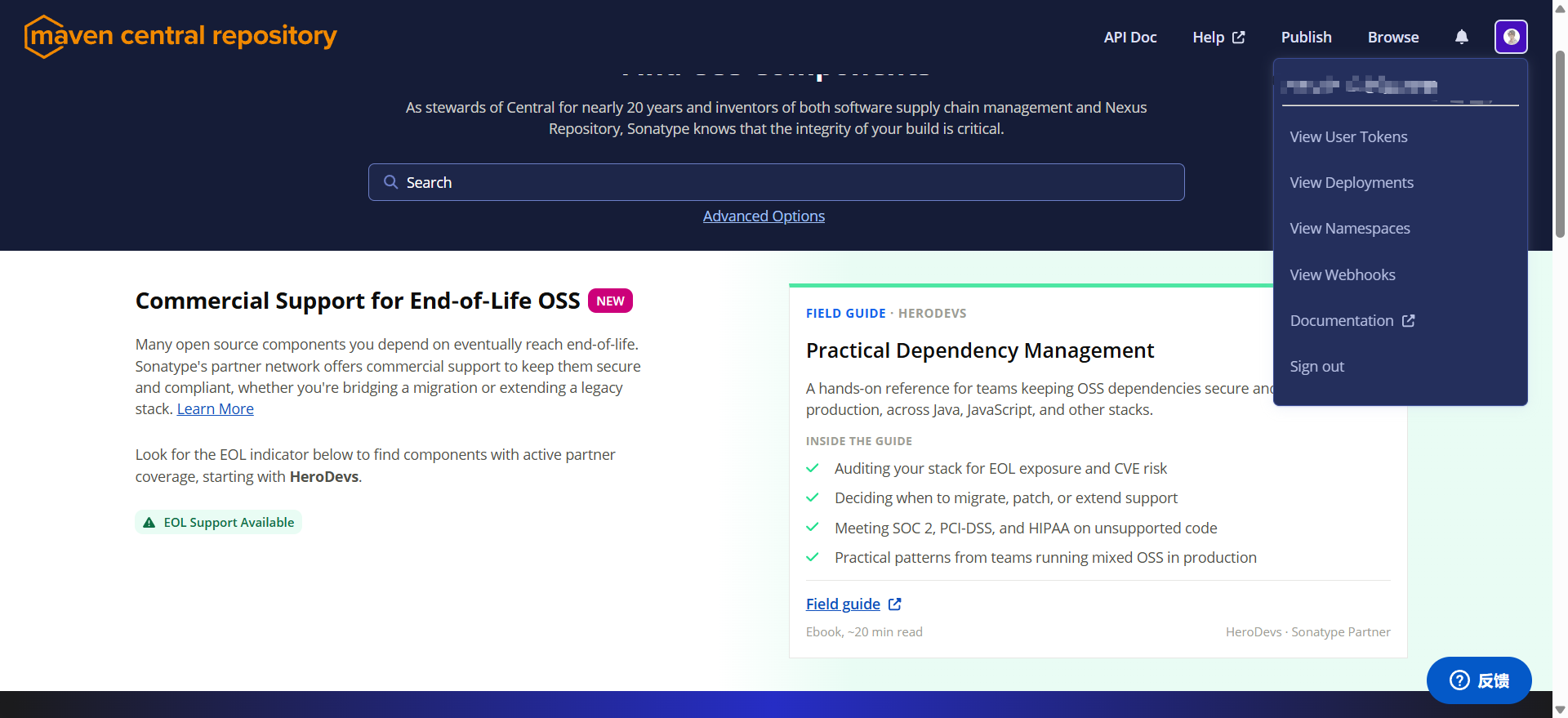Click the page scrollbar up arrow
1568x718 pixels.
click(x=1560, y=7)
